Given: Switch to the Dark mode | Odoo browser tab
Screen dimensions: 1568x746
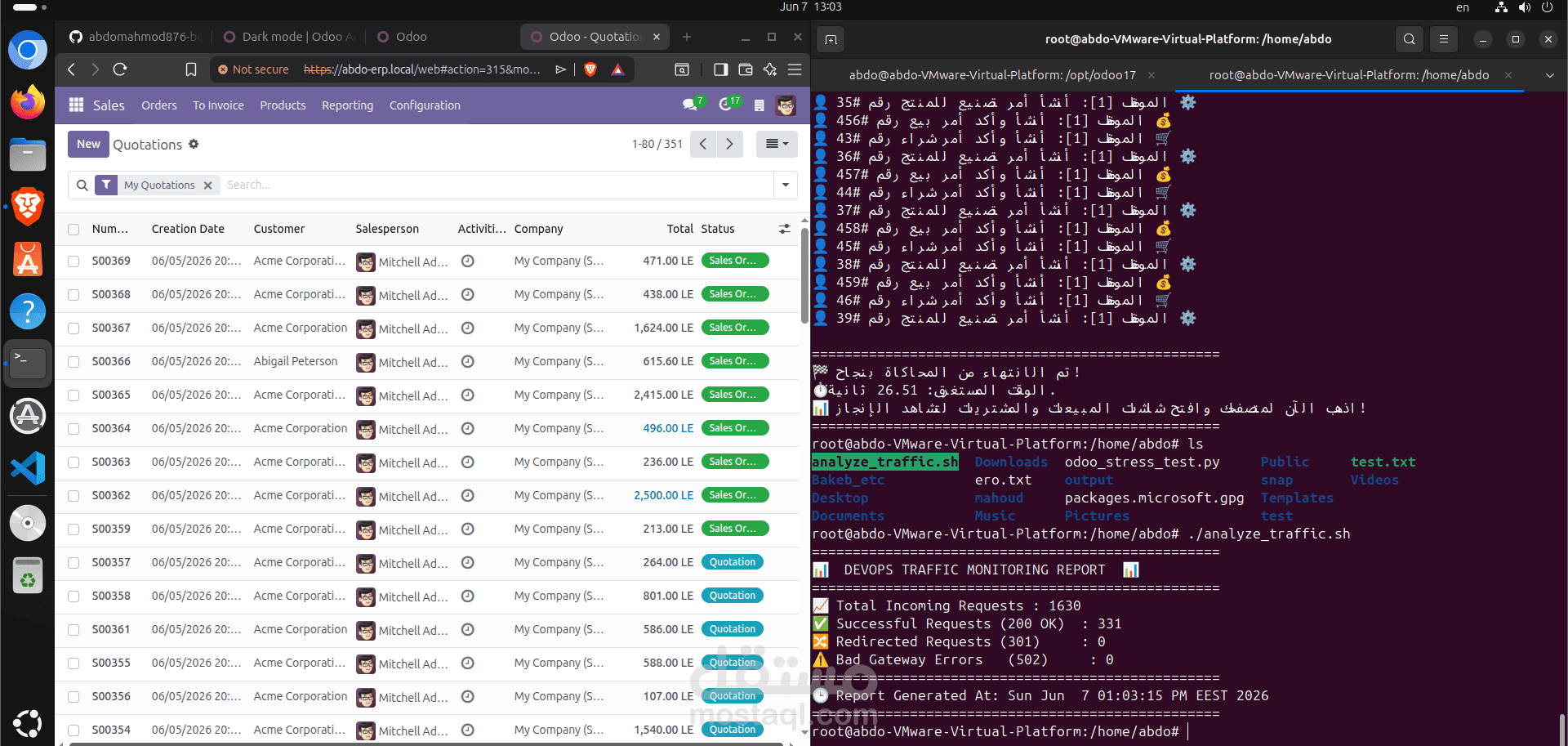Looking at the screenshot, I should [290, 37].
